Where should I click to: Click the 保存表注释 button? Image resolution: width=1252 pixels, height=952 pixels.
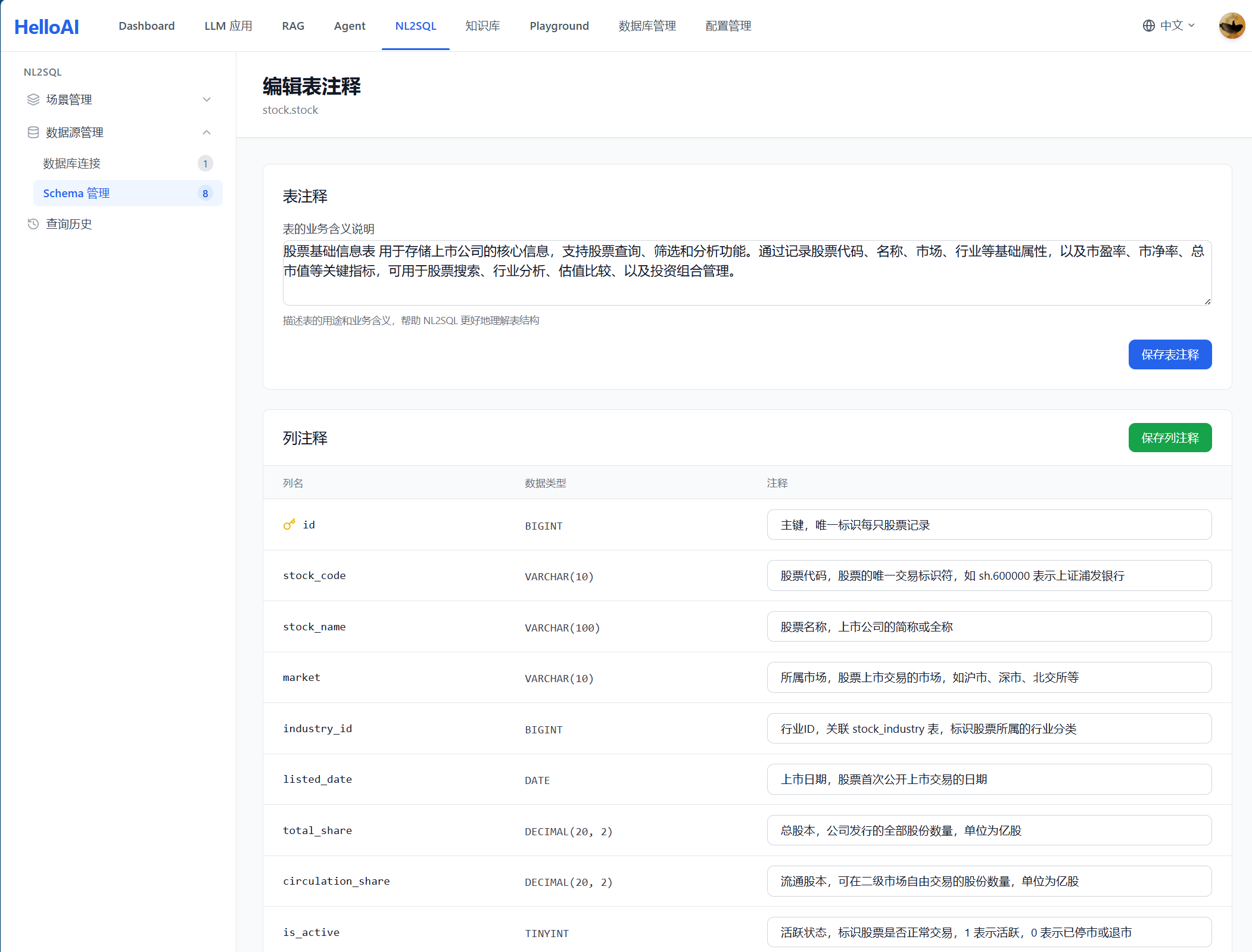(x=1169, y=354)
